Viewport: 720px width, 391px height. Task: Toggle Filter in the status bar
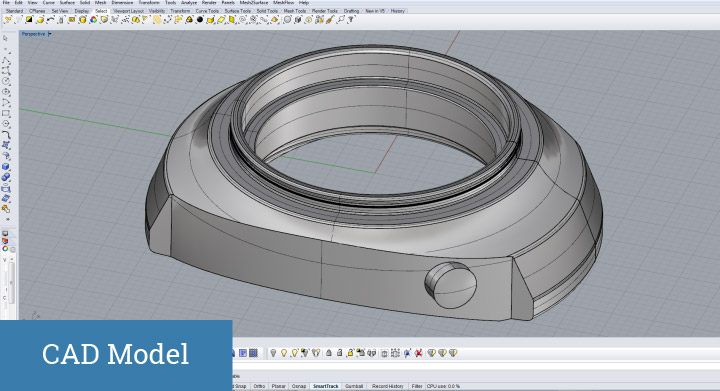pos(417,386)
